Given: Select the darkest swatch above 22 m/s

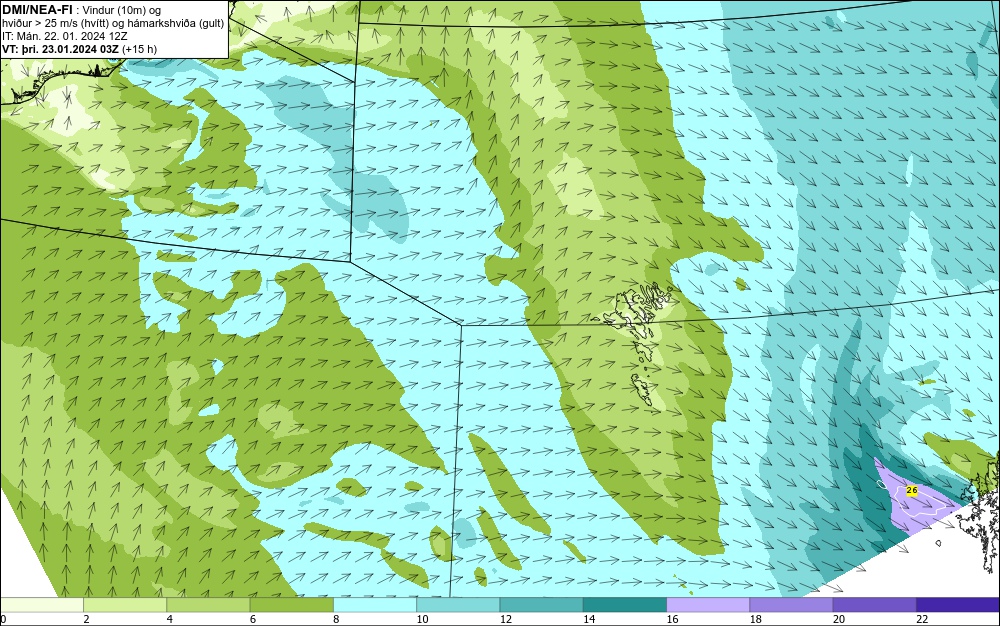Looking at the screenshot, I should (x=958, y=604).
